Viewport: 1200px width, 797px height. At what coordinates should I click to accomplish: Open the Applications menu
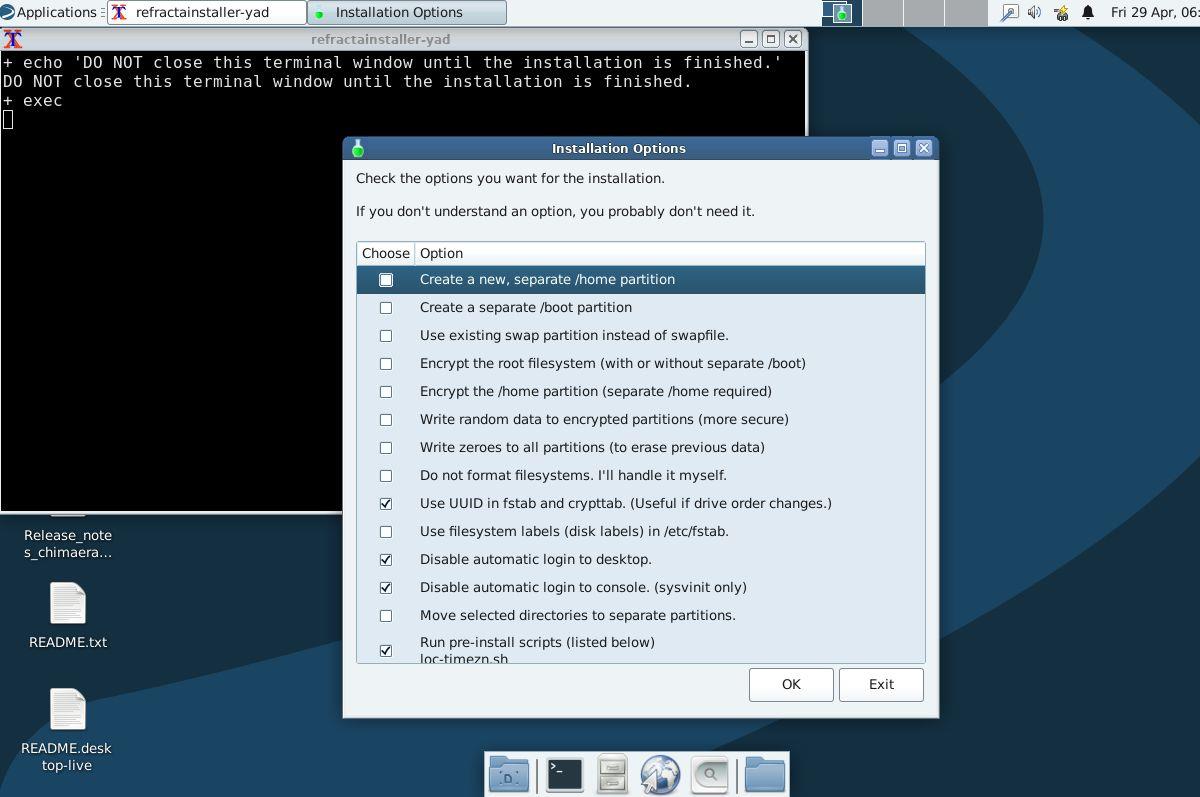tap(47, 12)
